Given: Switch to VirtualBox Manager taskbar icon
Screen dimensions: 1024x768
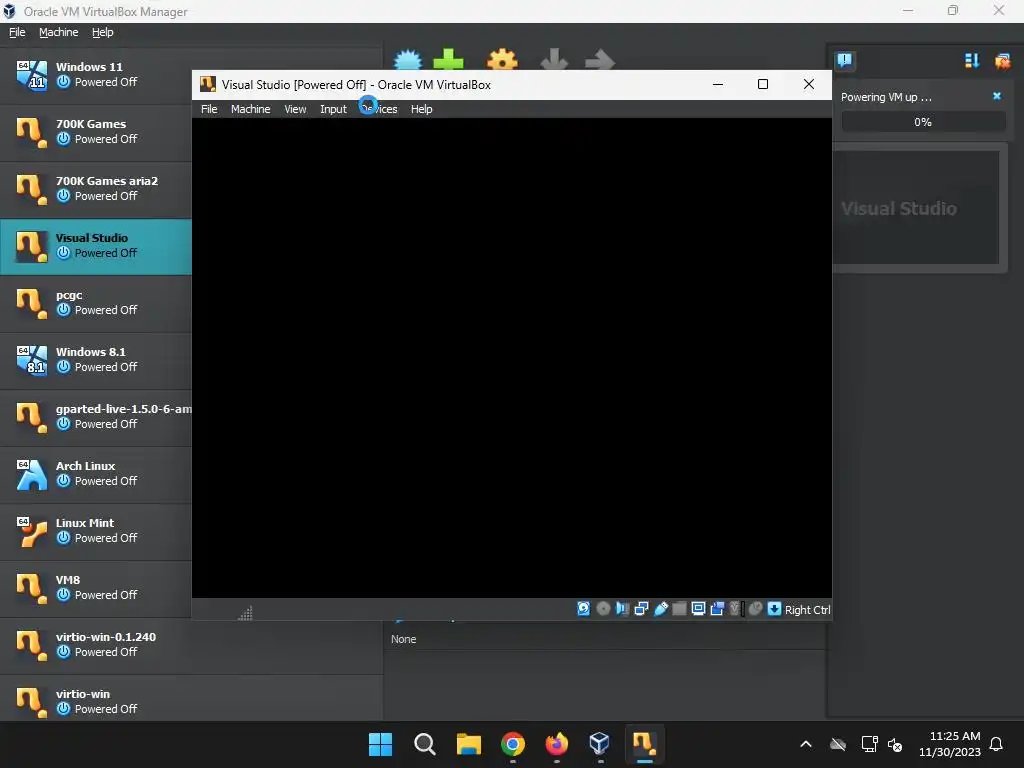Looking at the screenshot, I should click(x=600, y=744).
